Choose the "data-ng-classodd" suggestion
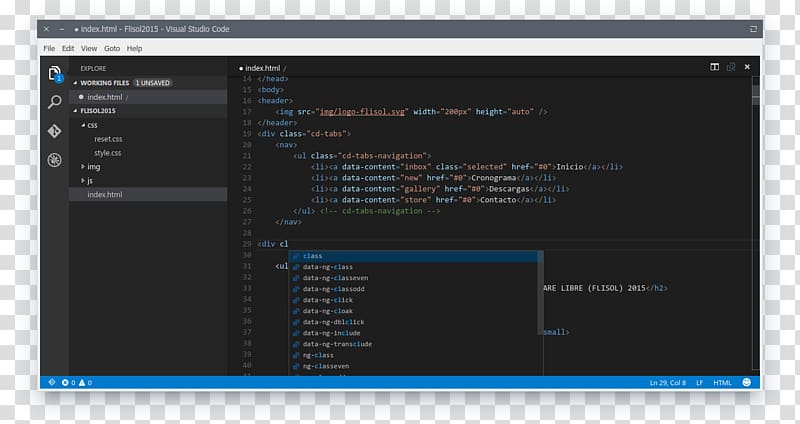Image resolution: width=800 pixels, height=424 pixels. (x=413, y=289)
